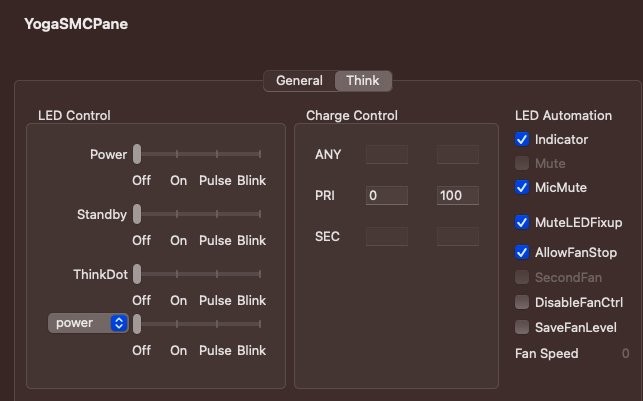Click the PRI start threshold field showing 0

(x=387, y=196)
